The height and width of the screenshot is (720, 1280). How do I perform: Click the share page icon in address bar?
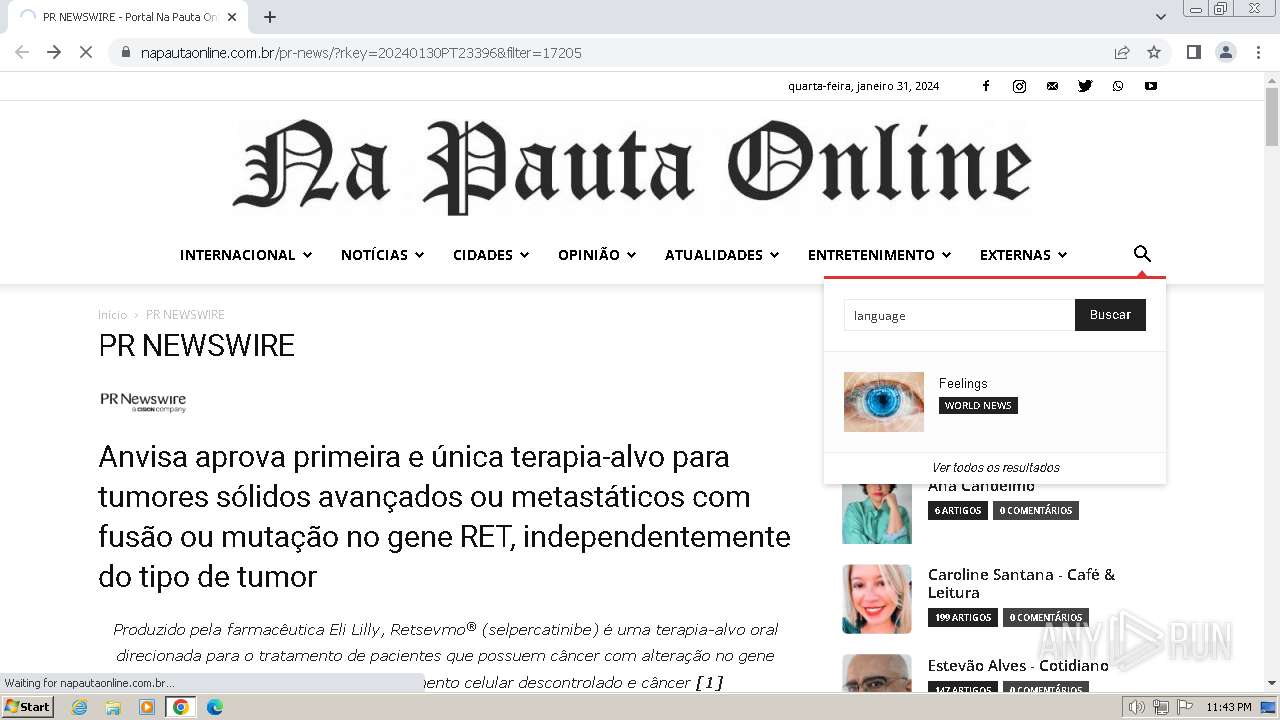[1122, 52]
